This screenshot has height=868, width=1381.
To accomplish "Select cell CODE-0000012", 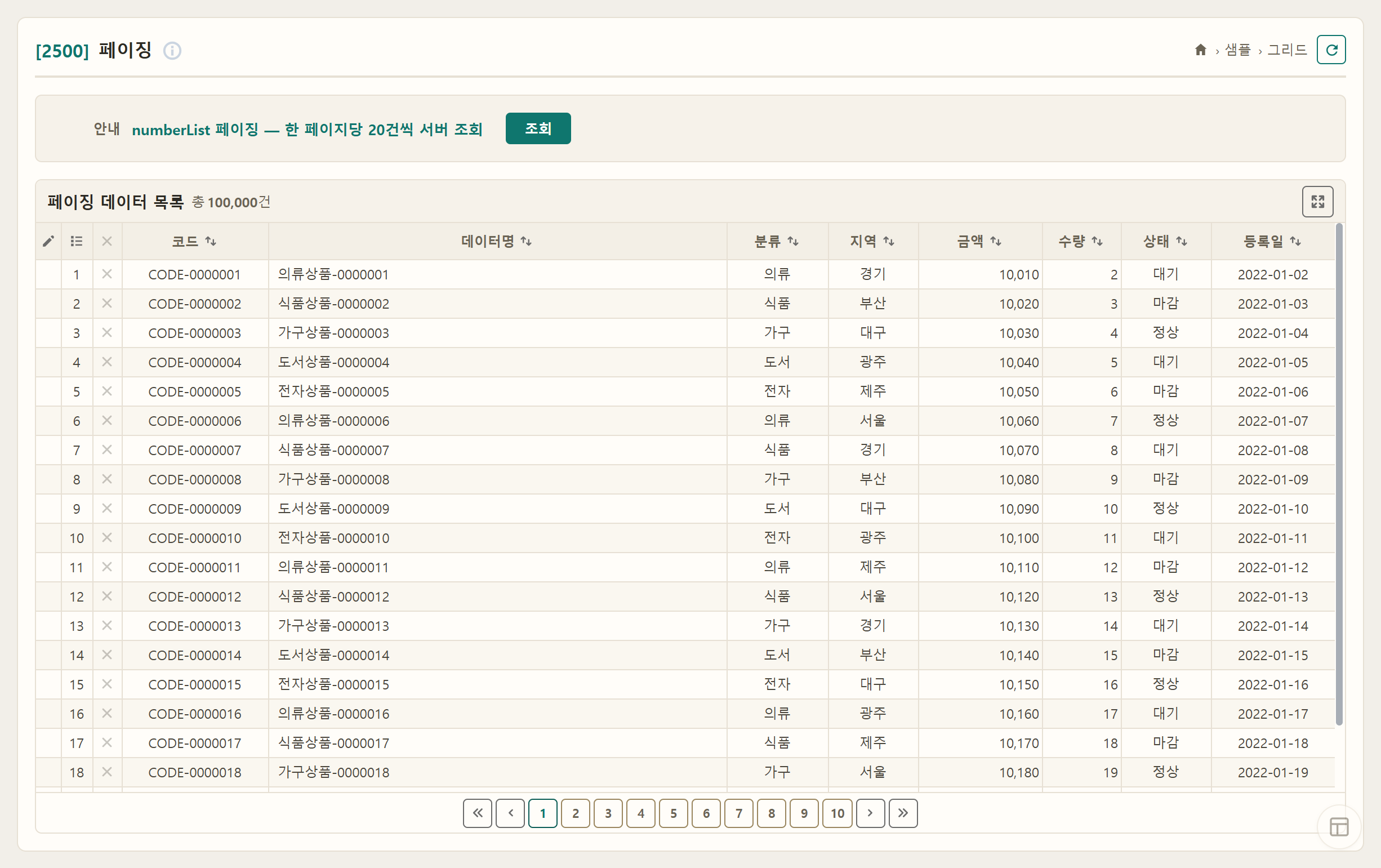I will tap(194, 596).
